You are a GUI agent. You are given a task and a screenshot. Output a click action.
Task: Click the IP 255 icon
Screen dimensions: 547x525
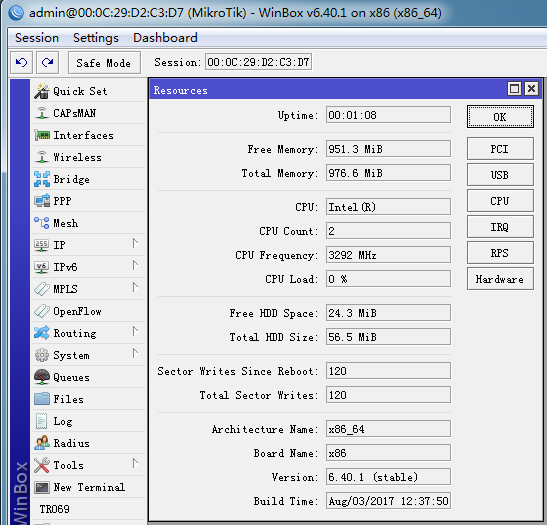(x=42, y=245)
